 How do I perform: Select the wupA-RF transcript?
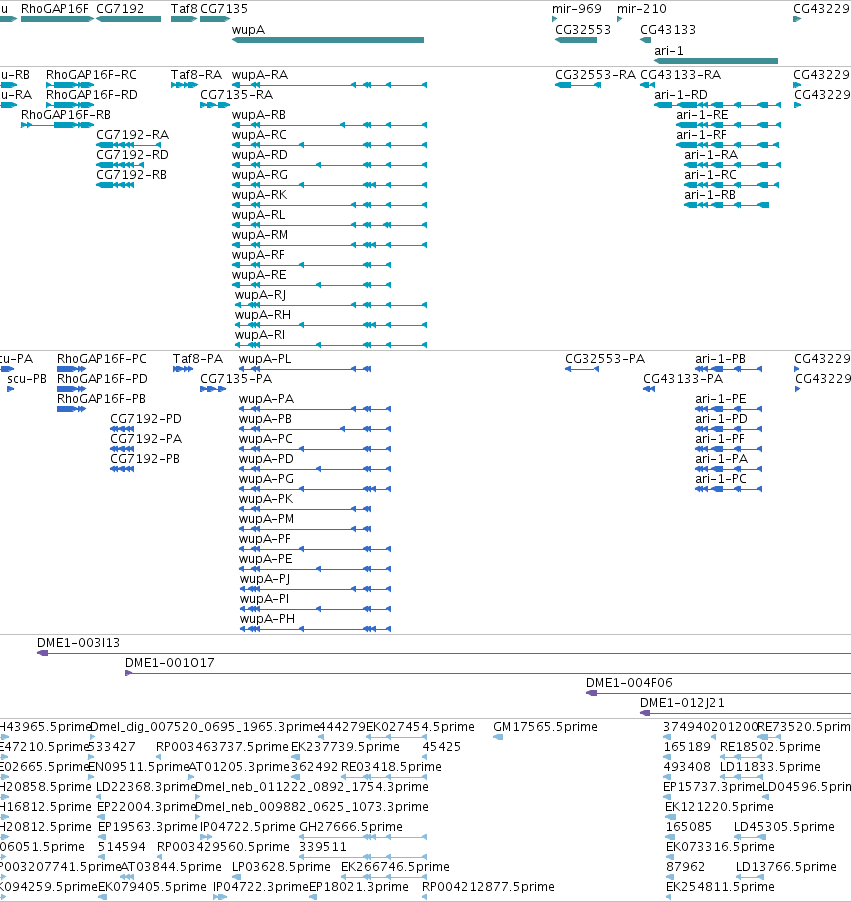click(311, 265)
